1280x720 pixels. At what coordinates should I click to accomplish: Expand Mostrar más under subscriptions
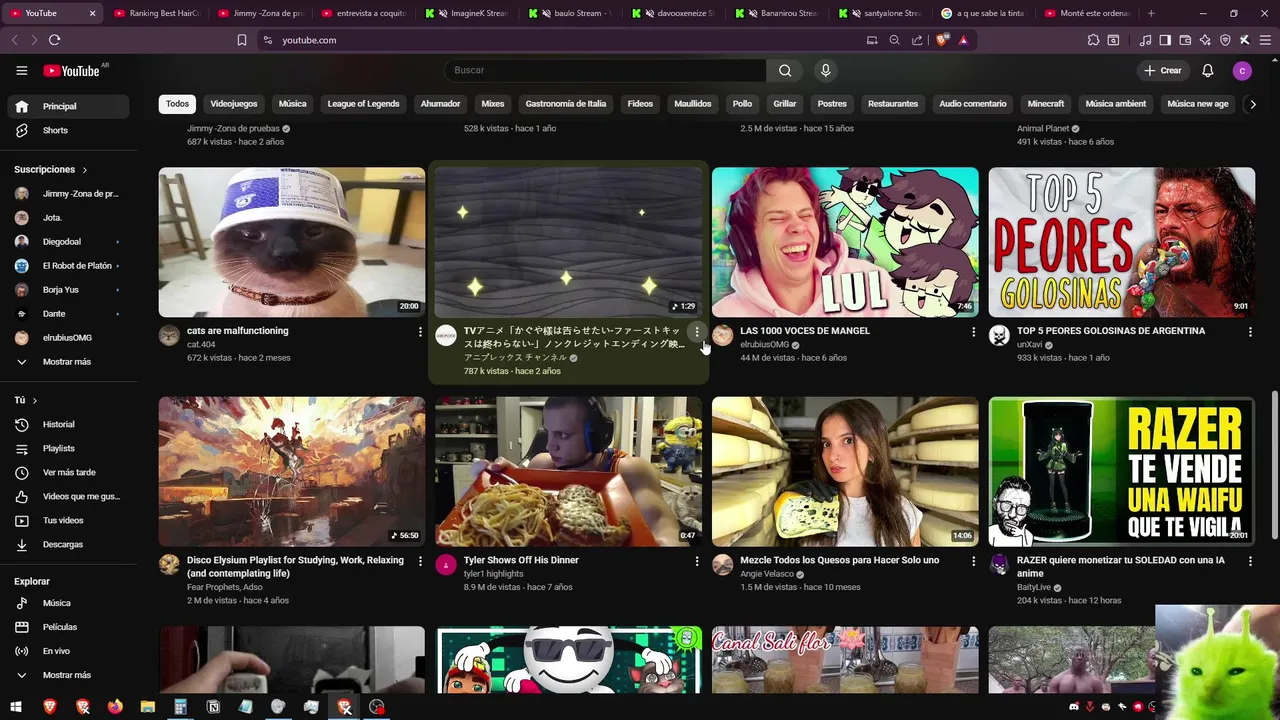[x=69, y=361]
